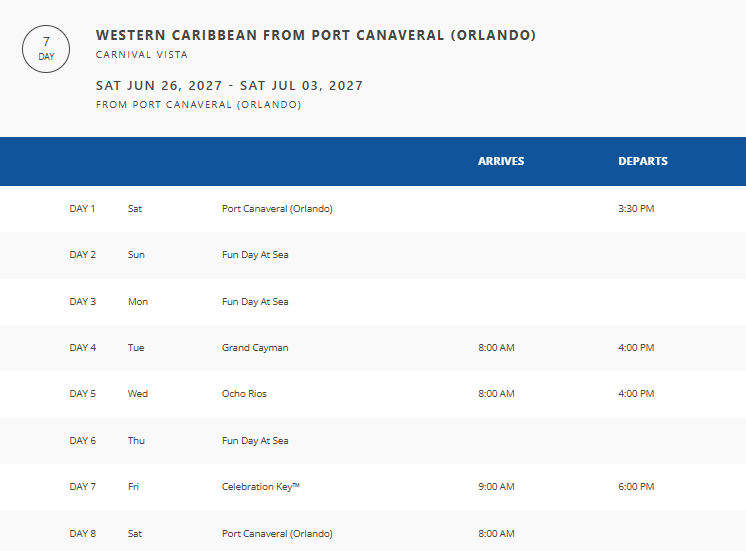This screenshot has height=551, width=746.
Task: Select the Western Caribbean cruise title
Action: point(316,35)
